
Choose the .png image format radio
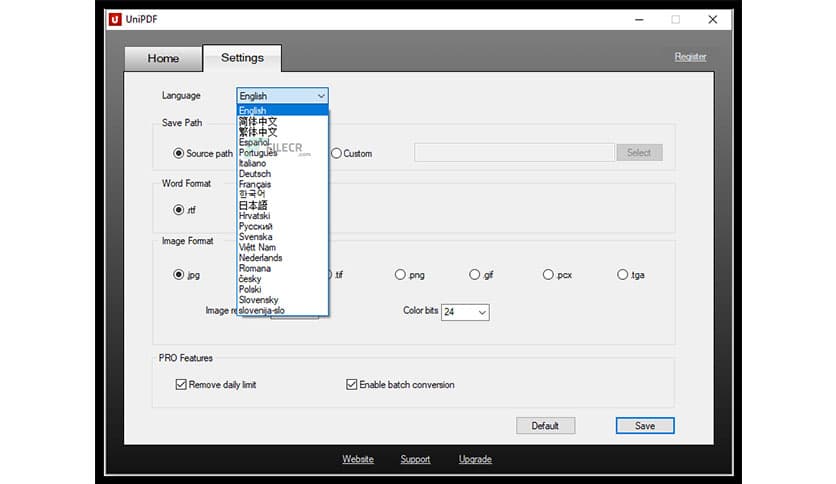coord(400,275)
